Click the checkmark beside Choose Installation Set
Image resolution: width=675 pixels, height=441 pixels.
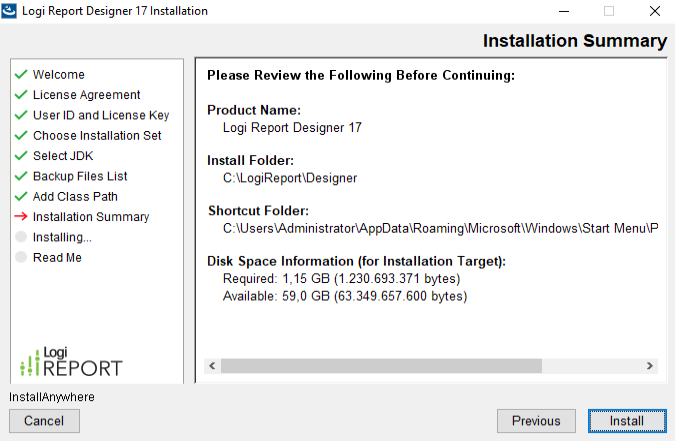point(20,136)
